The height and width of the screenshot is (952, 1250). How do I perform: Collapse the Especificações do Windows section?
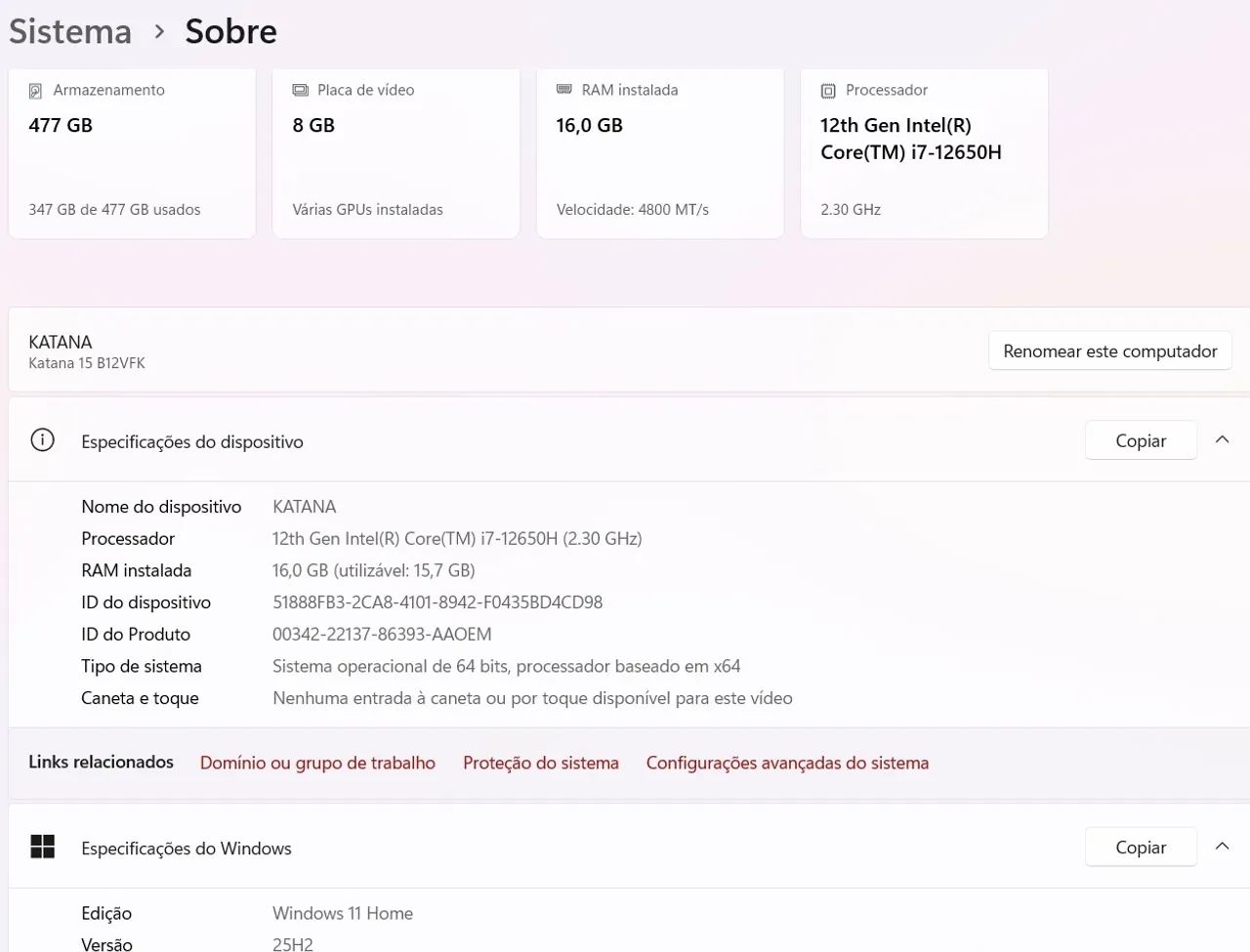pyautogui.click(x=1222, y=847)
